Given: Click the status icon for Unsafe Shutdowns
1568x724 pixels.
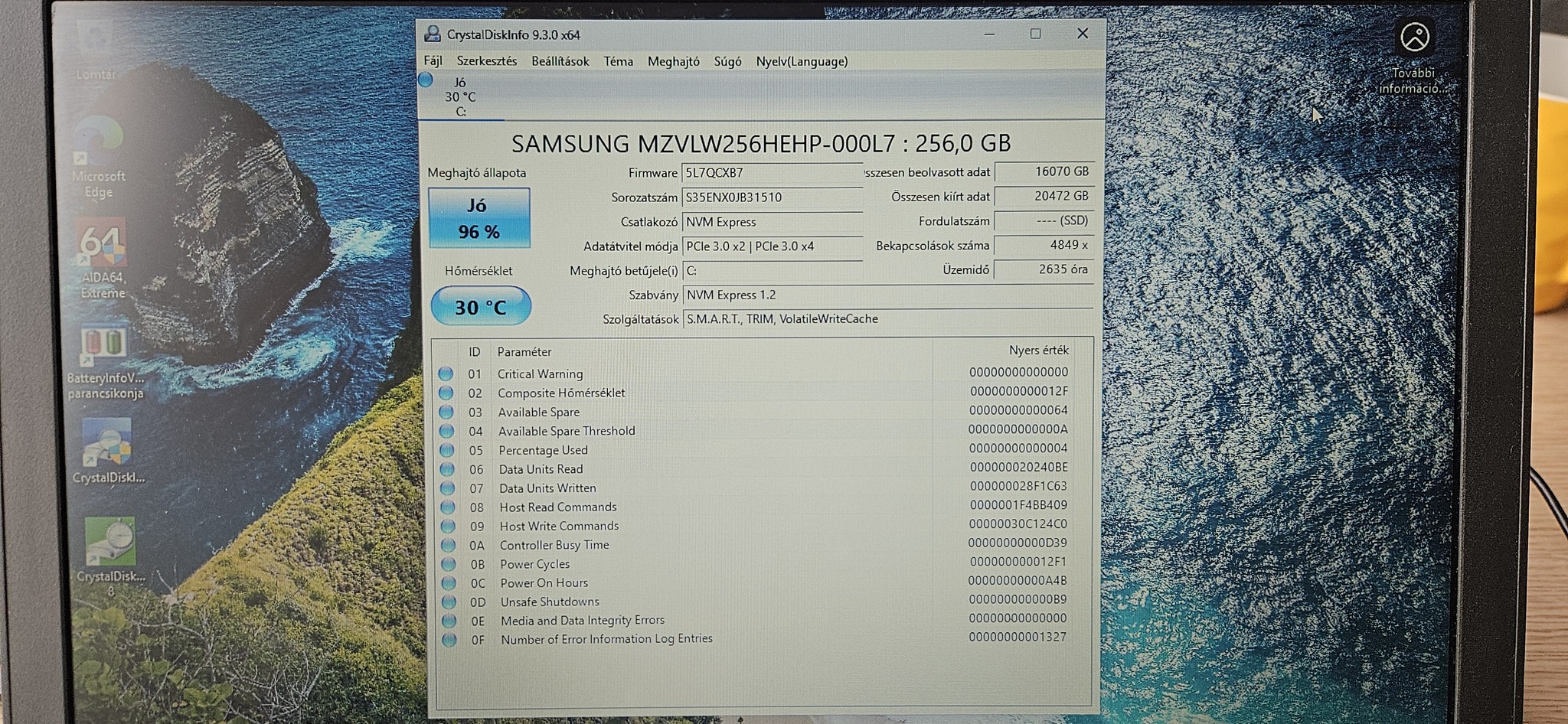Looking at the screenshot, I should (449, 602).
